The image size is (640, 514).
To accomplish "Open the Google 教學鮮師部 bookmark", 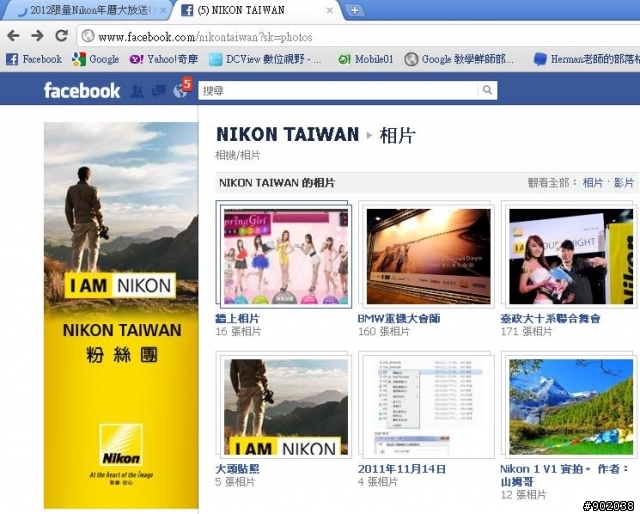I will [x=459, y=59].
